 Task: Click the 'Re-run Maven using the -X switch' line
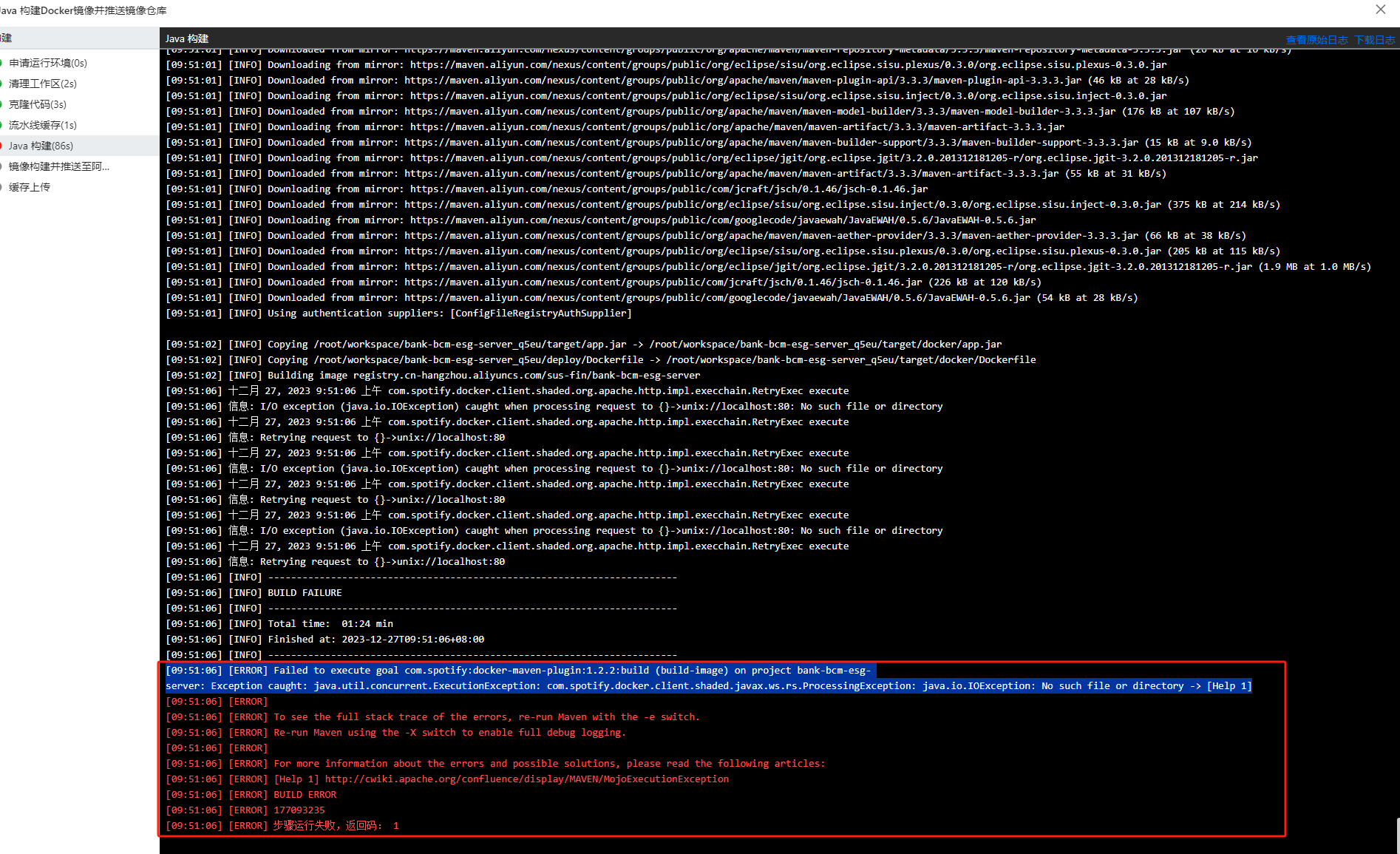coord(396,733)
